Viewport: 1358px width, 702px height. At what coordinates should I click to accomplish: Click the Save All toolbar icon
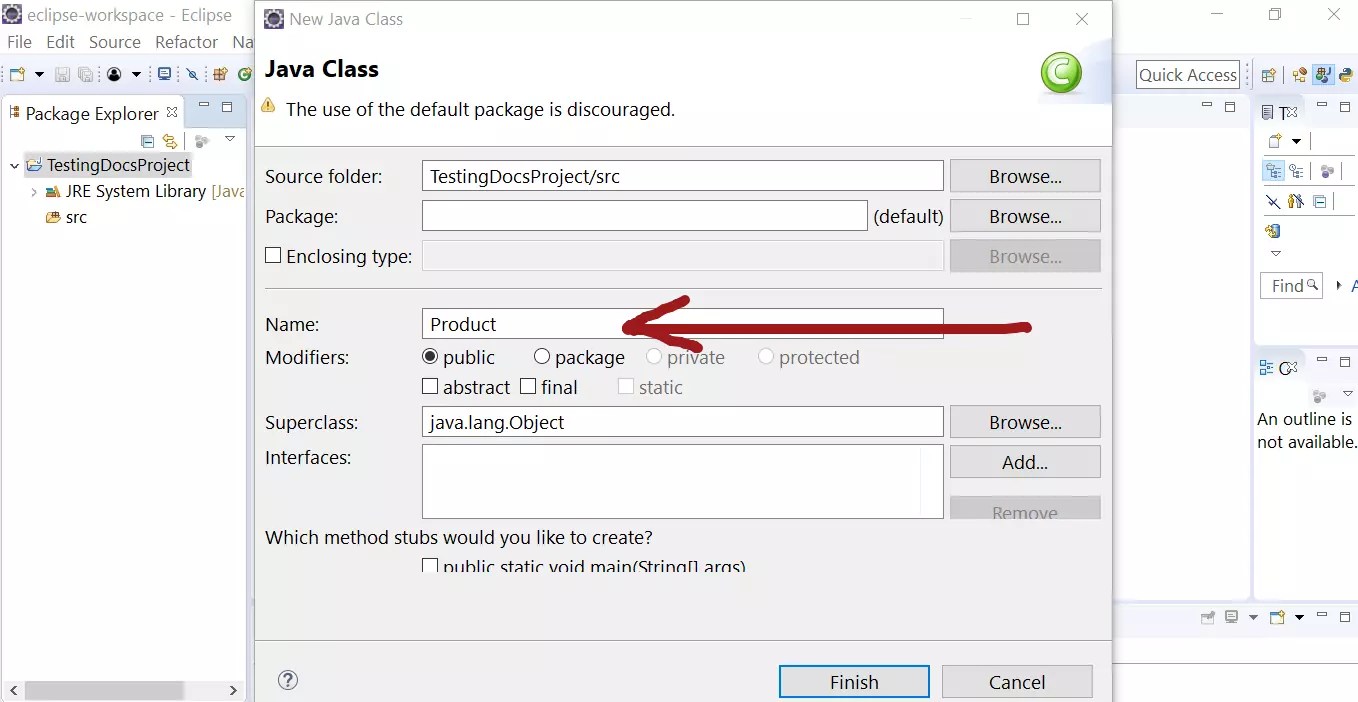pos(85,74)
